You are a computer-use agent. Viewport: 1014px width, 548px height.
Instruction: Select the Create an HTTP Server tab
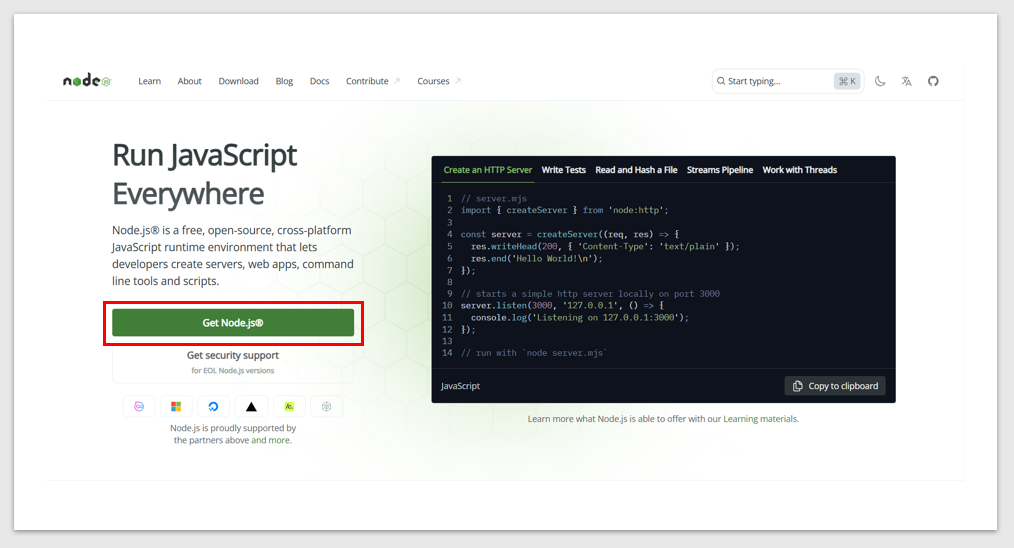click(488, 170)
